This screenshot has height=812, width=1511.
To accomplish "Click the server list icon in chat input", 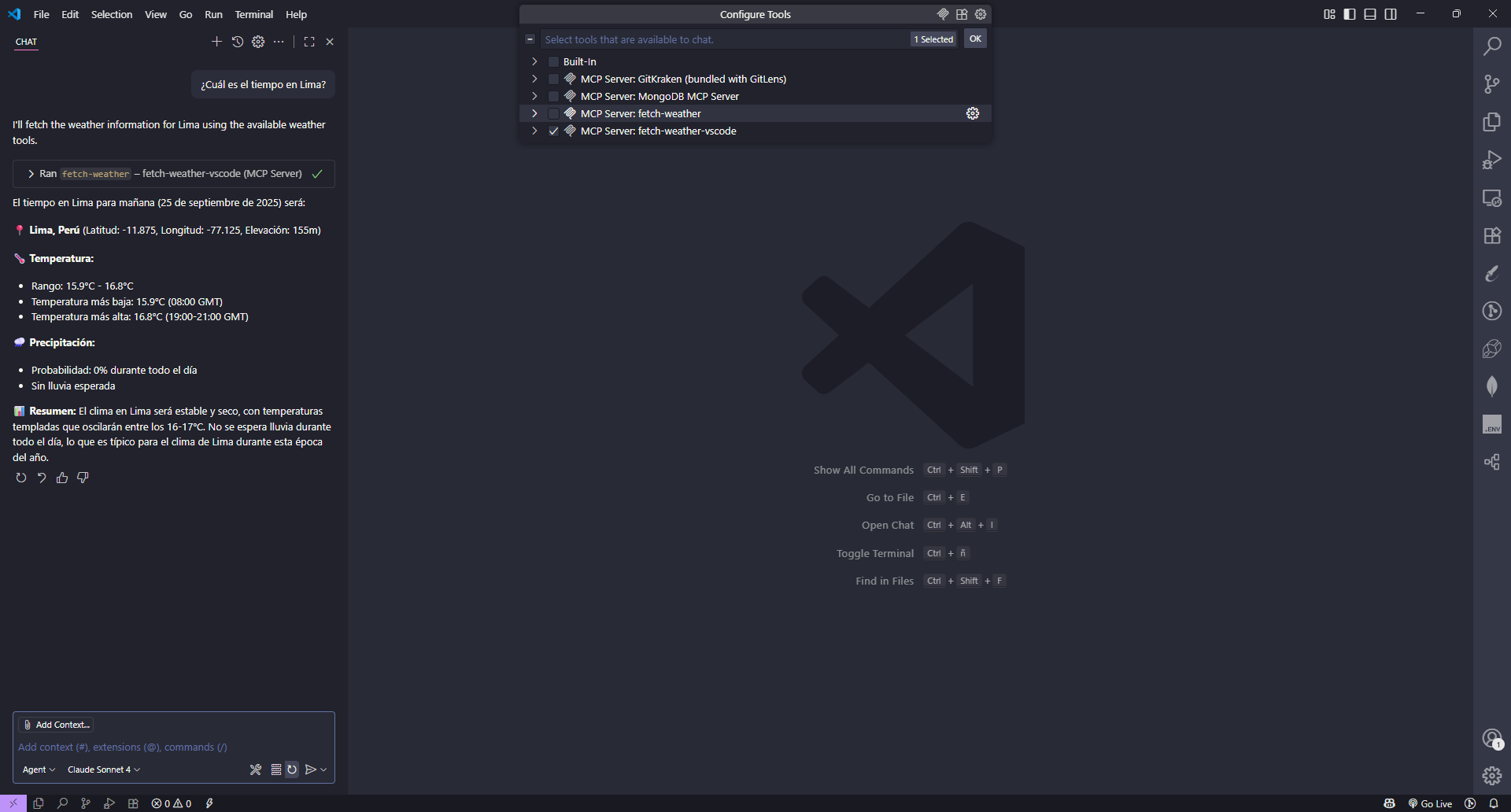I will [276, 770].
